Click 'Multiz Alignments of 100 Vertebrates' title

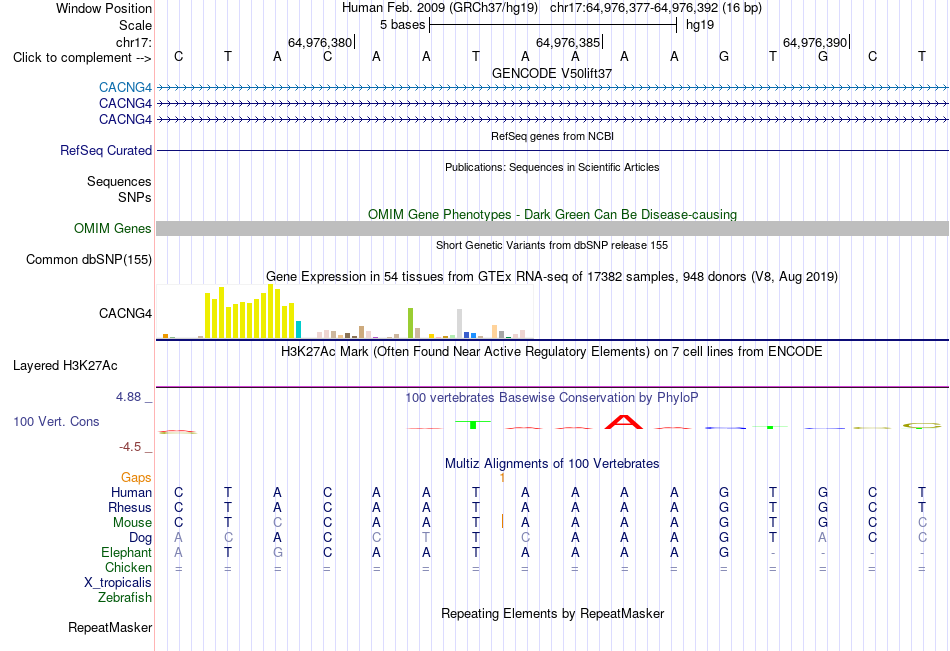tap(552, 464)
